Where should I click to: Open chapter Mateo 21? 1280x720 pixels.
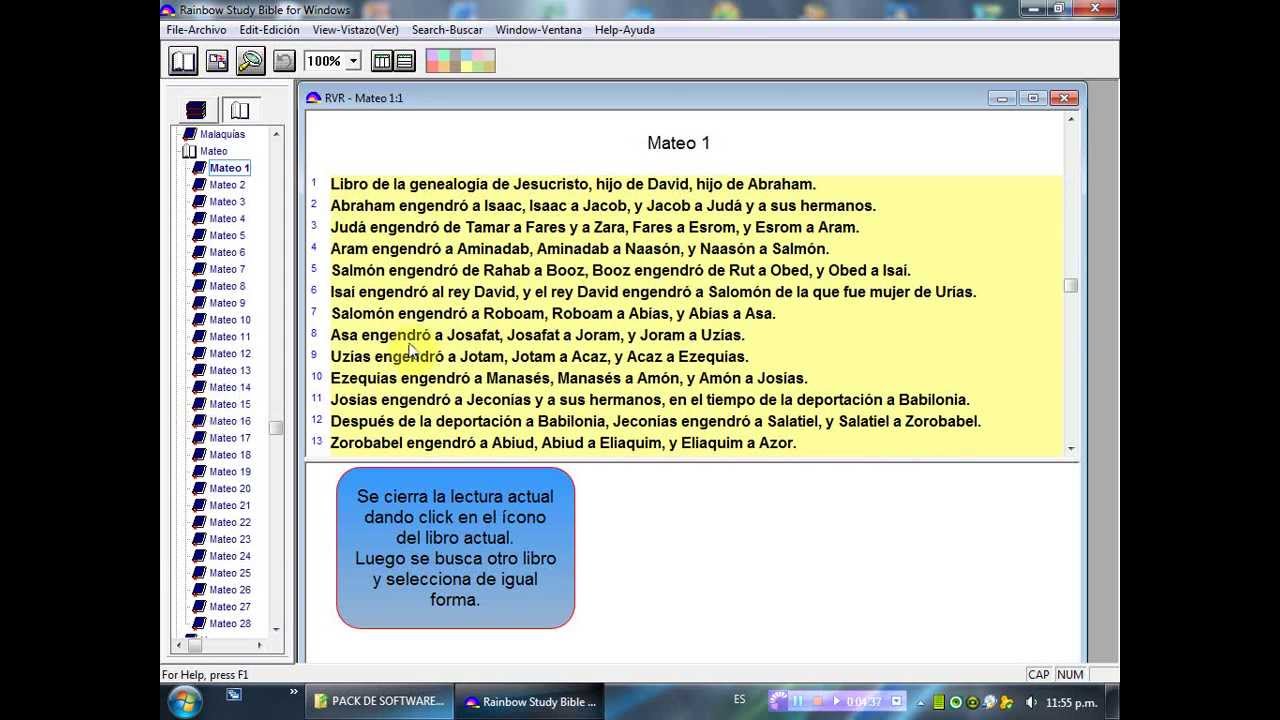click(230, 506)
